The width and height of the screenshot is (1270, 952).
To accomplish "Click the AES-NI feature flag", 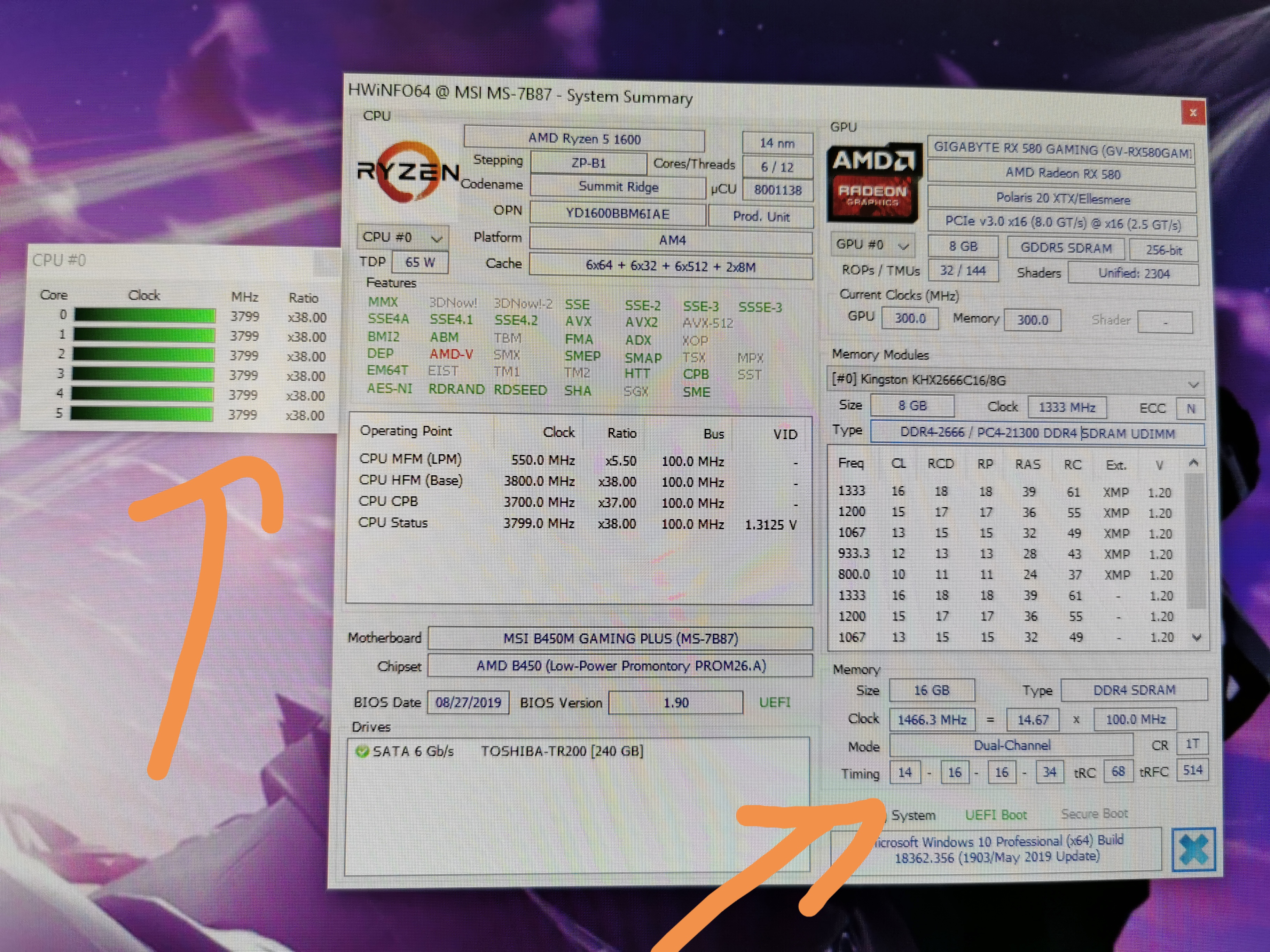I will [389, 388].
